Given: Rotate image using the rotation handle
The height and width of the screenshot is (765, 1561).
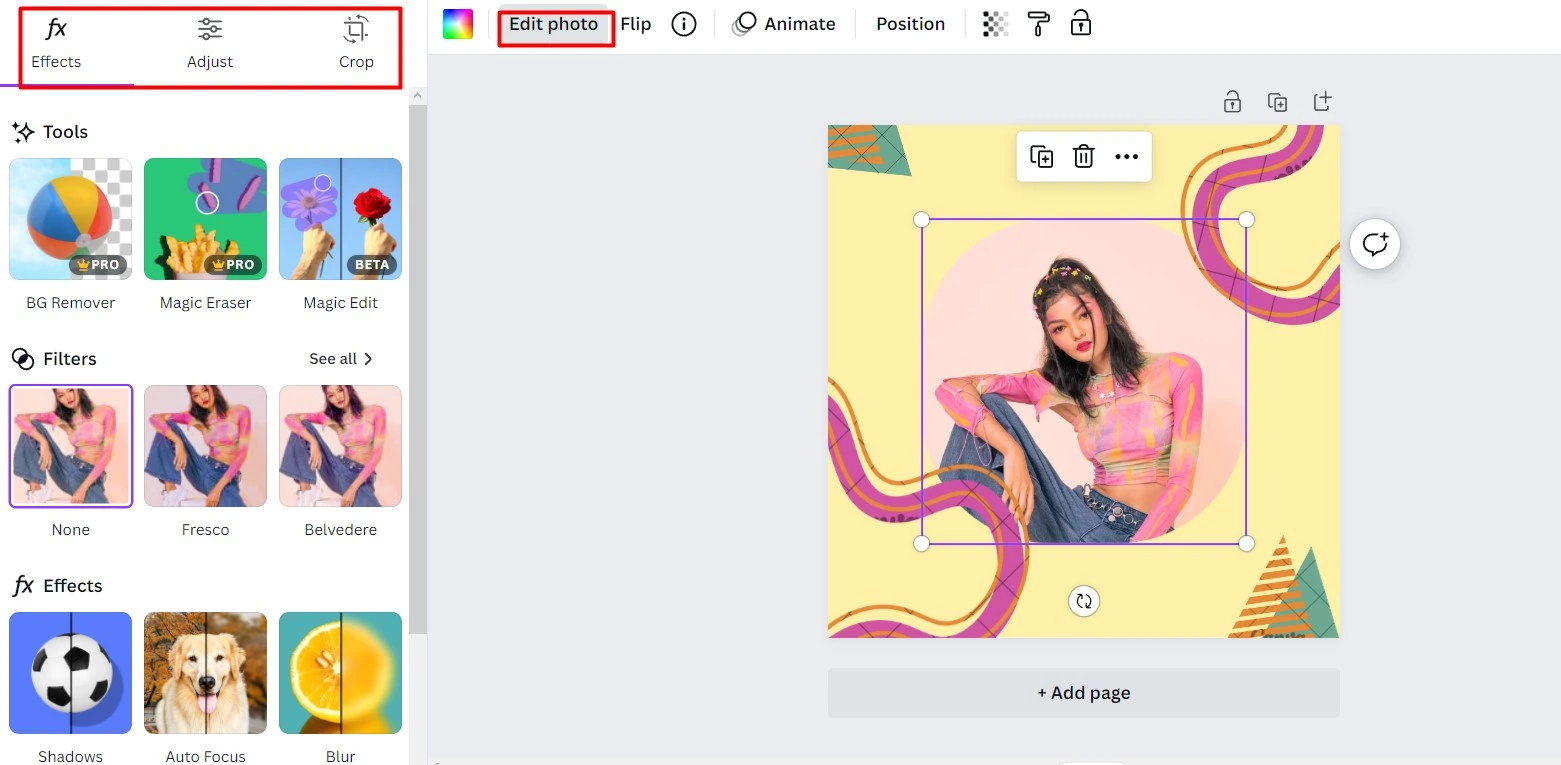Looking at the screenshot, I should click(x=1083, y=601).
